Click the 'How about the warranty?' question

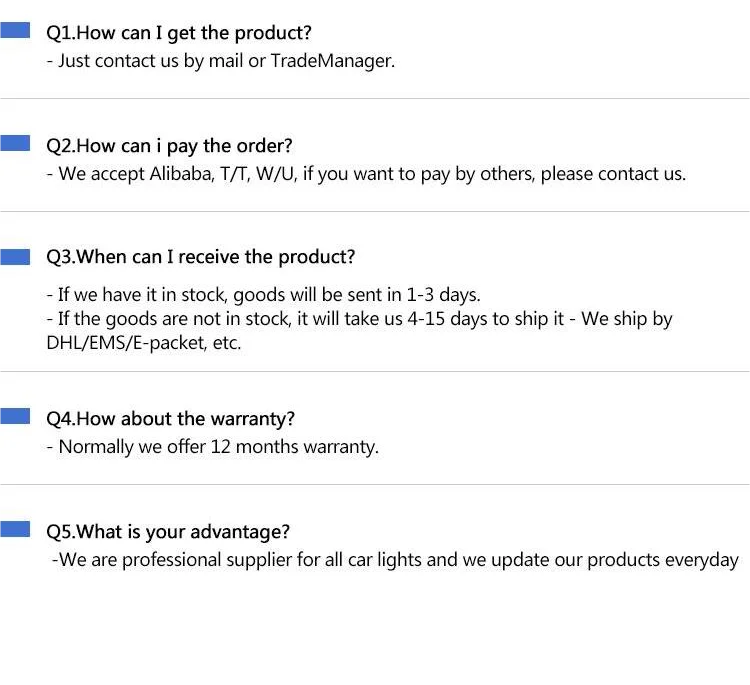coord(171,419)
